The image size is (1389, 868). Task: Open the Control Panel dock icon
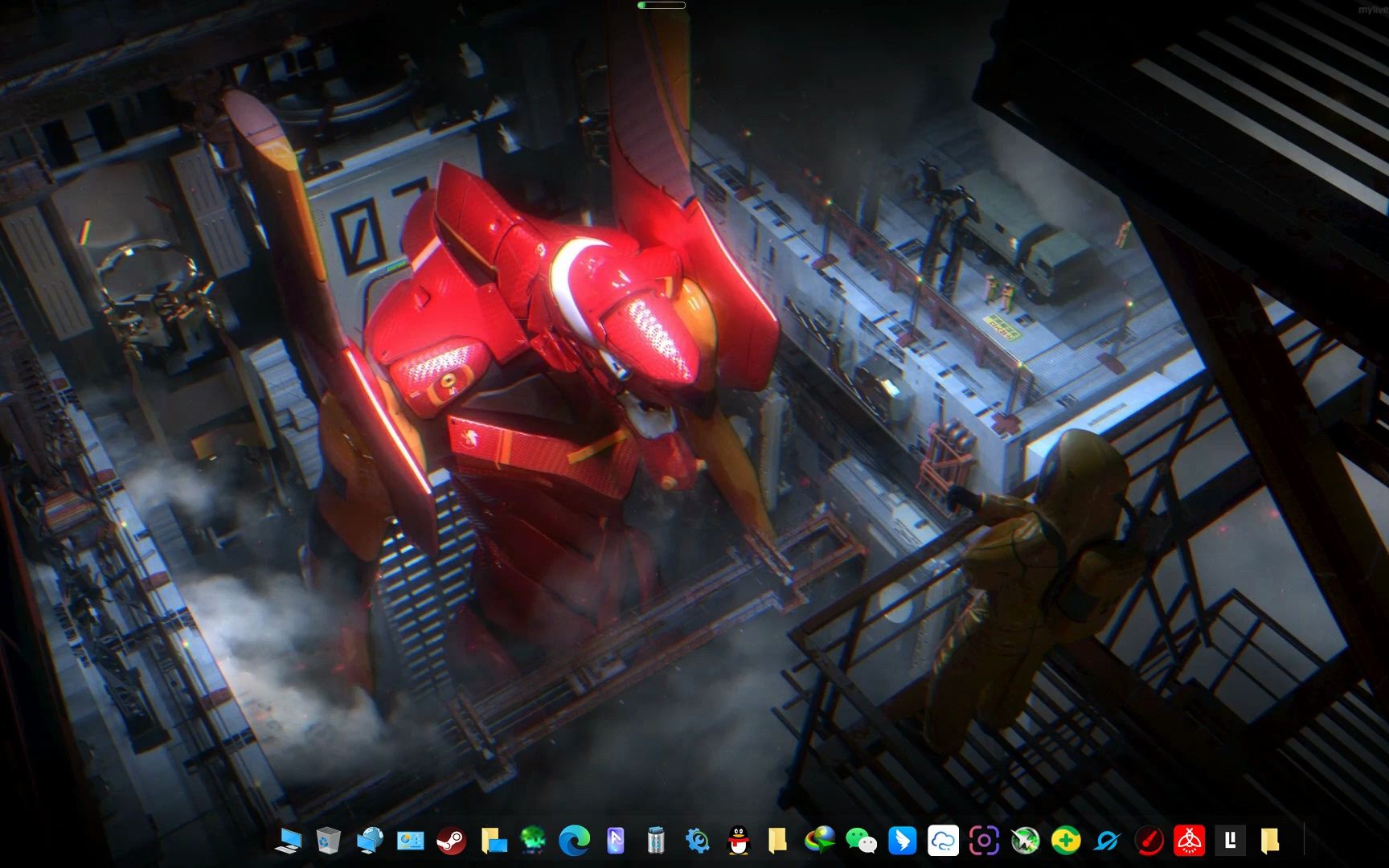[x=411, y=841]
